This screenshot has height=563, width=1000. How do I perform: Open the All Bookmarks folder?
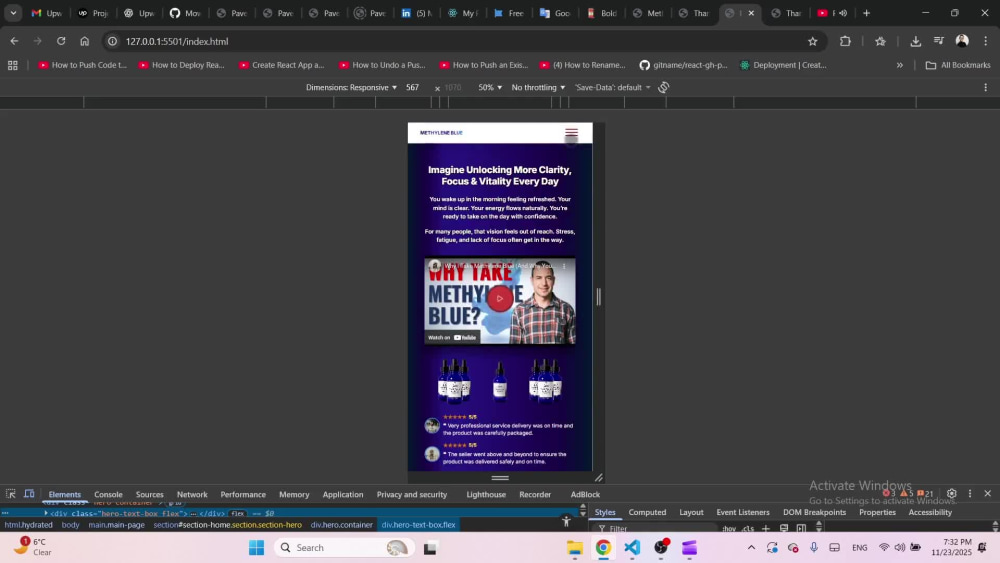coord(958,65)
